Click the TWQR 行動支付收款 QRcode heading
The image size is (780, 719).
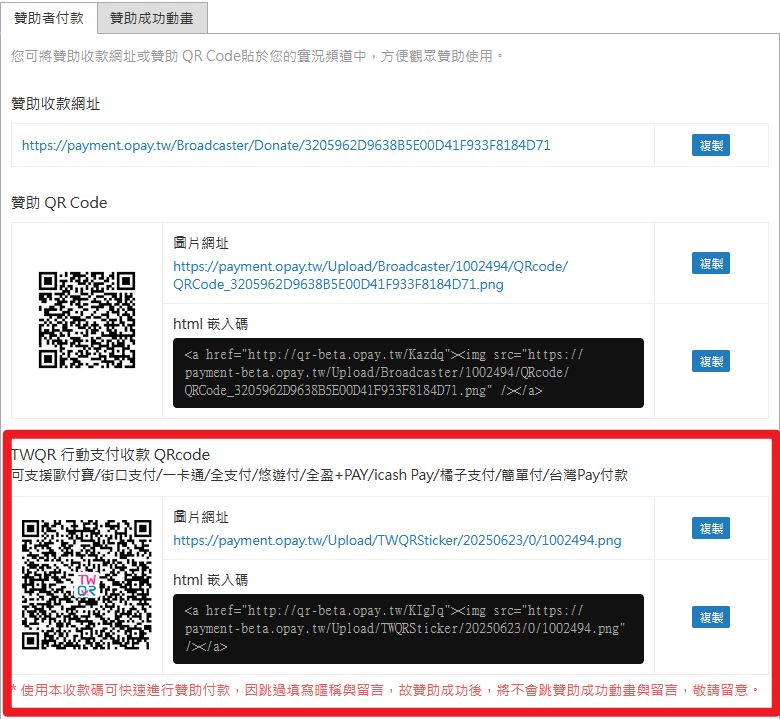pos(110,455)
